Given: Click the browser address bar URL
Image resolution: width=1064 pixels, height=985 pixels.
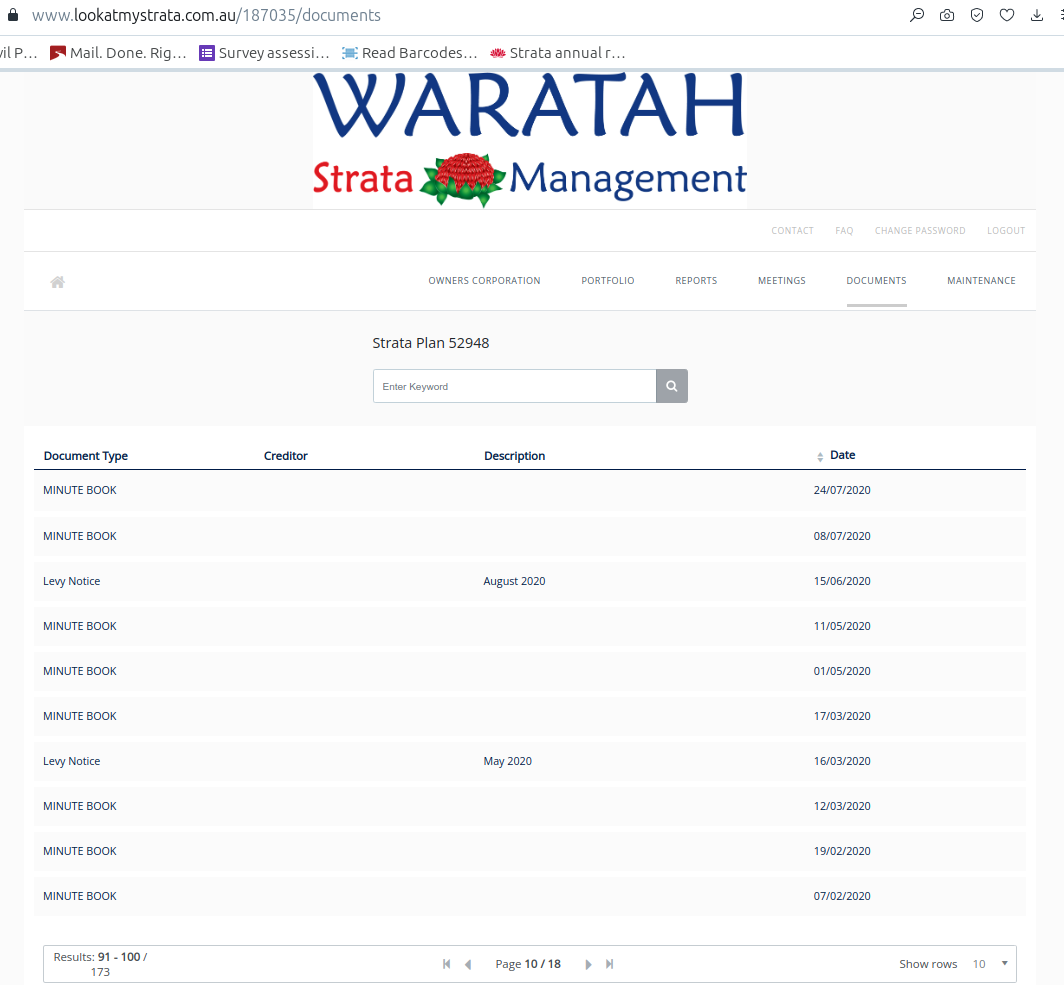Looking at the screenshot, I should click(206, 15).
